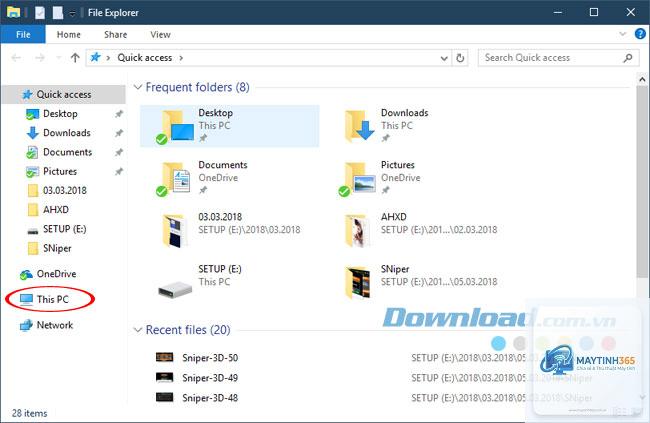This screenshot has width=650, height=423.
Task: Open Network in navigation pane
Action: pyautogui.click(x=54, y=325)
